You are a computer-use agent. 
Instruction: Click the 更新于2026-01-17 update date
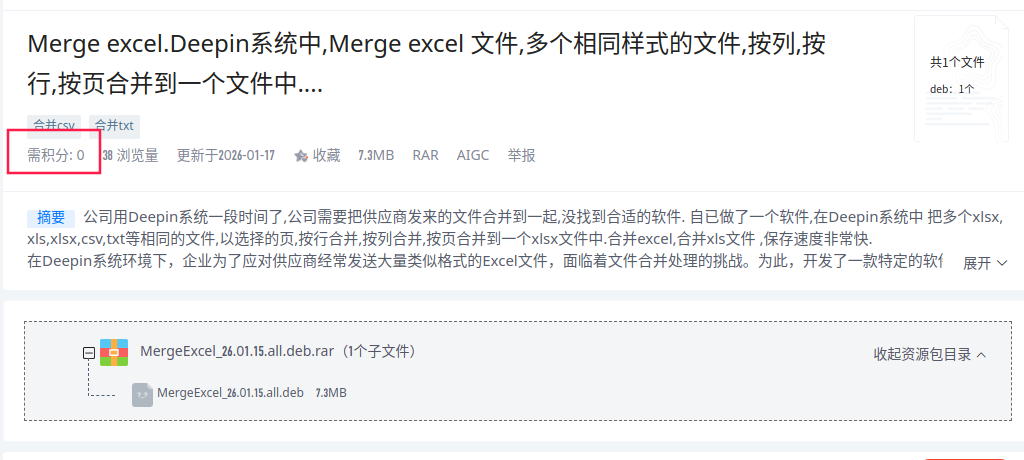tap(225, 156)
